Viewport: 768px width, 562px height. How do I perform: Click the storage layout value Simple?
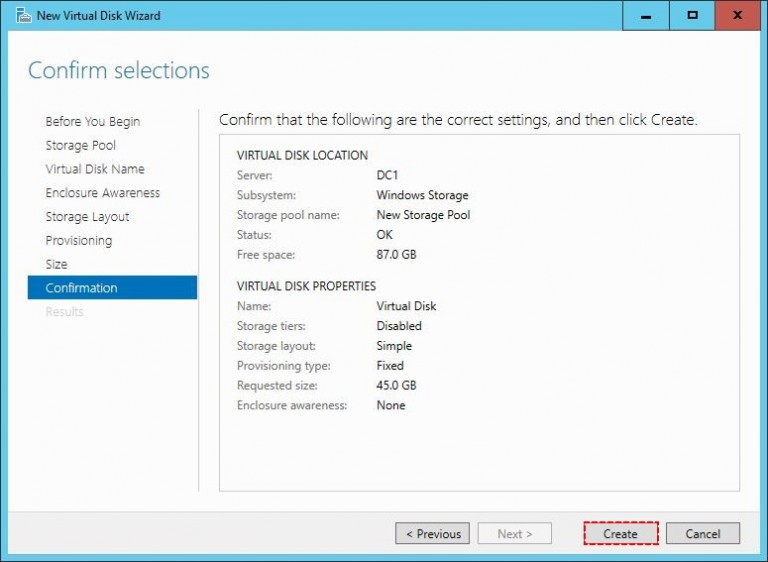coord(394,346)
